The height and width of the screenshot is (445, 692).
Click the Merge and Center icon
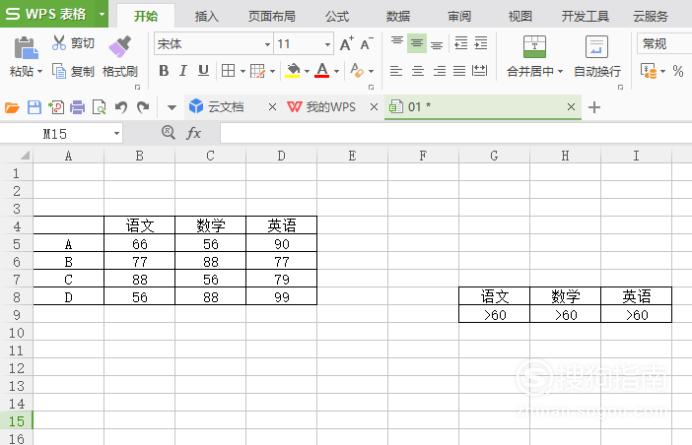pyautogui.click(x=534, y=47)
